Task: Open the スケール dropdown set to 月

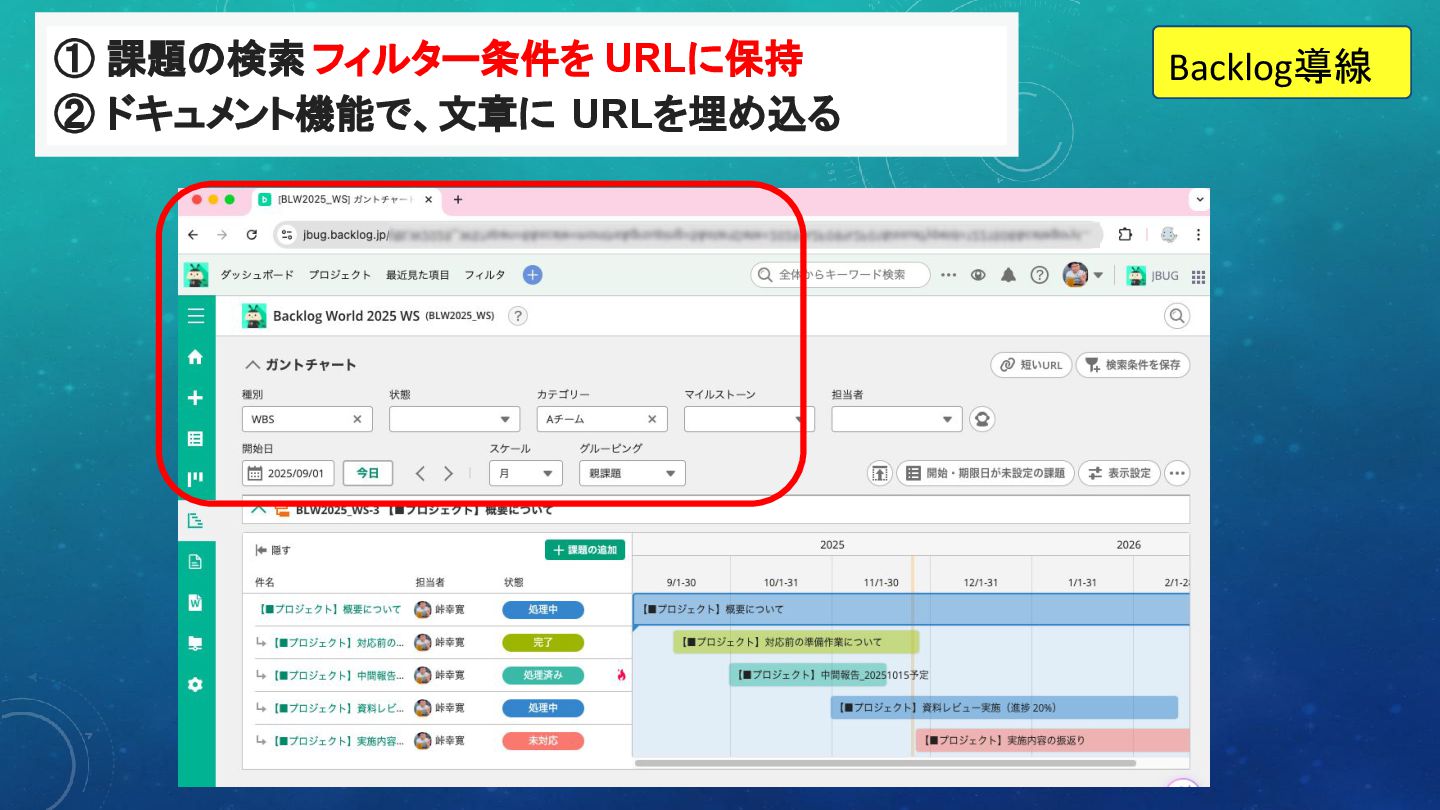Action: [x=526, y=473]
